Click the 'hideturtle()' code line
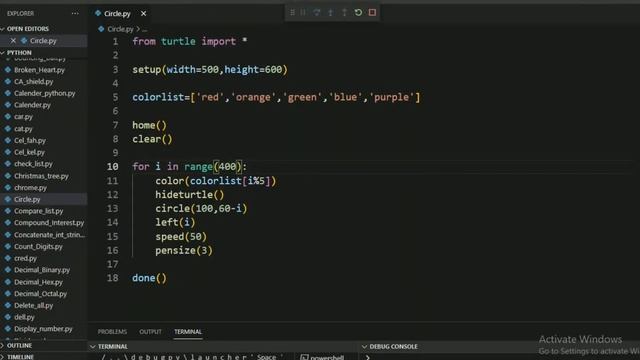Image resolution: width=640 pixels, height=360 pixels. [x=190, y=195]
